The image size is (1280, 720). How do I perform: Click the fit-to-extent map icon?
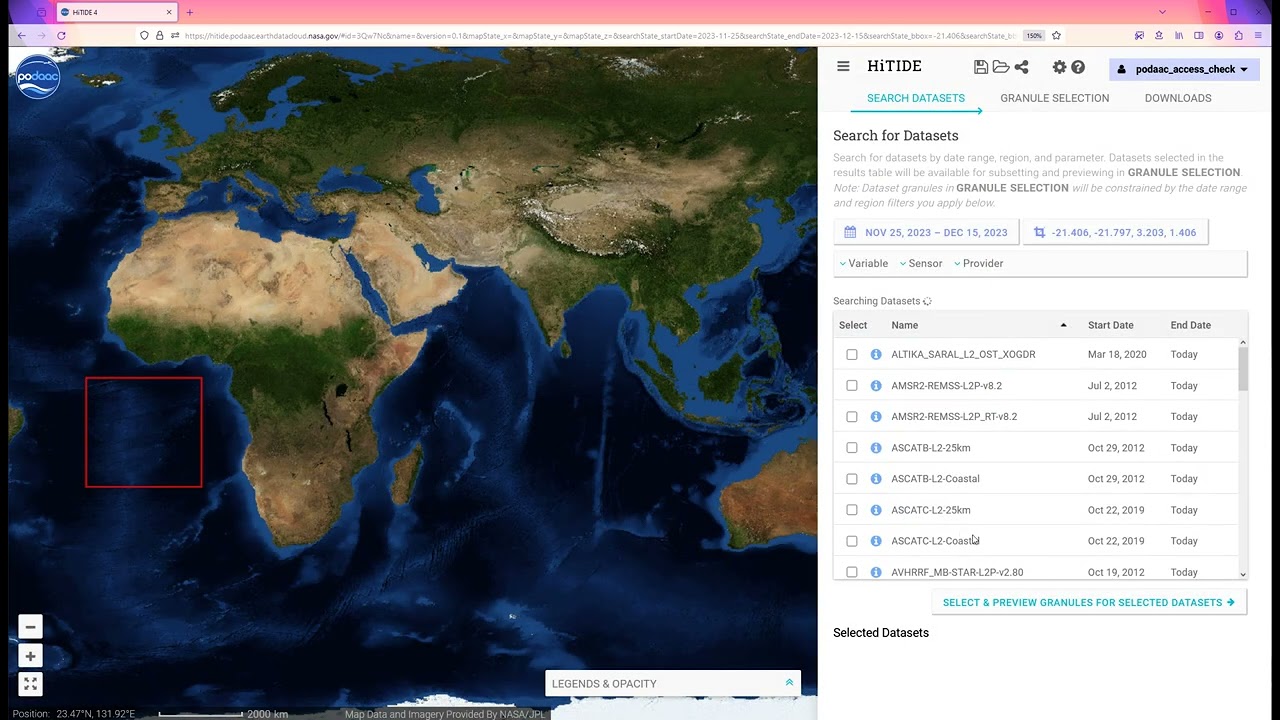point(30,685)
